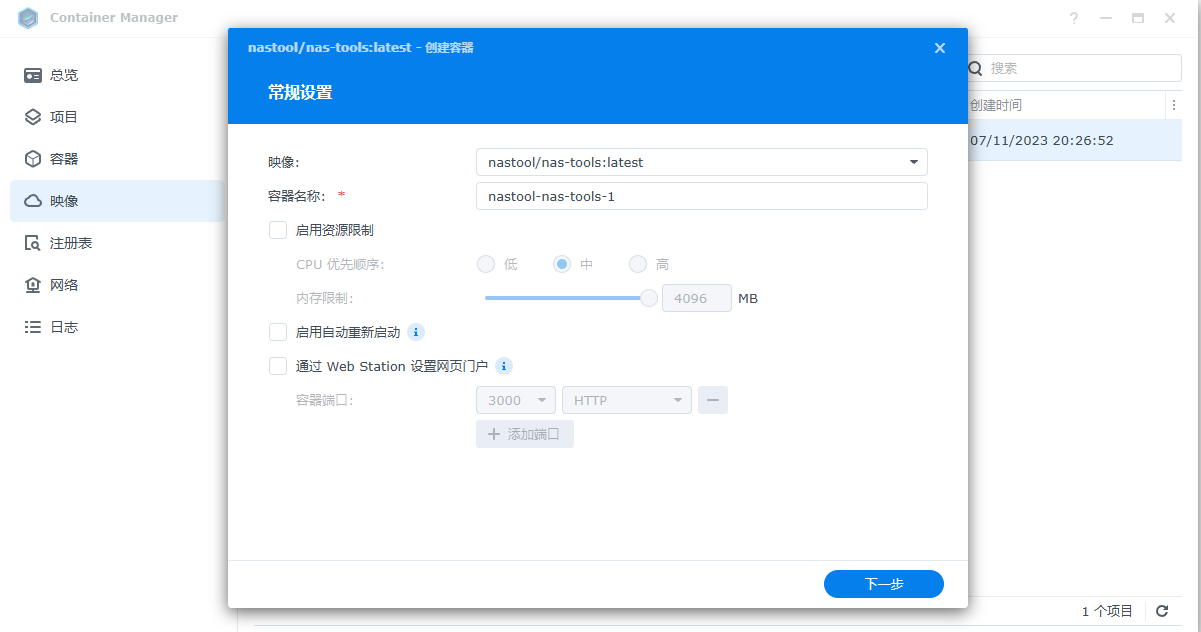The width and height of the screenshot is (1201, 632).
Task: Click the 1 个项目 item count text
Action: (1107, 611)
